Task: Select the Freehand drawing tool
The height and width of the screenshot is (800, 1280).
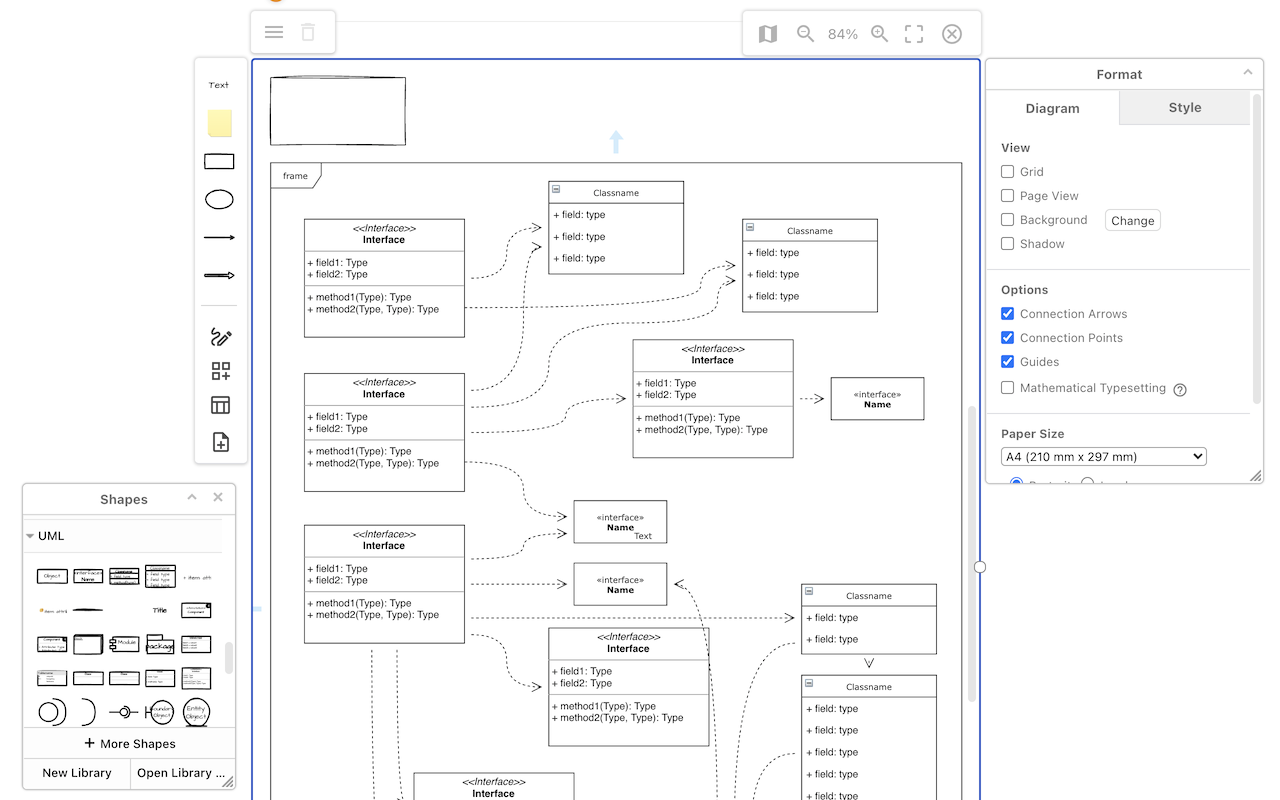Action: pyautogui.click(x=219, y=337)
